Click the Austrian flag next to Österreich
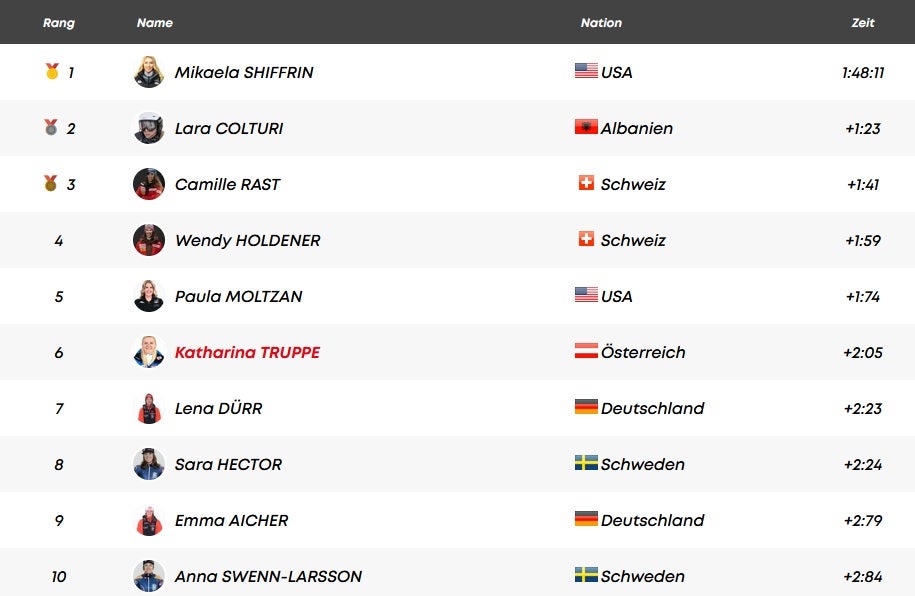Image resolution: width=915 pixels, height=596 pixels. click(586, 352)
